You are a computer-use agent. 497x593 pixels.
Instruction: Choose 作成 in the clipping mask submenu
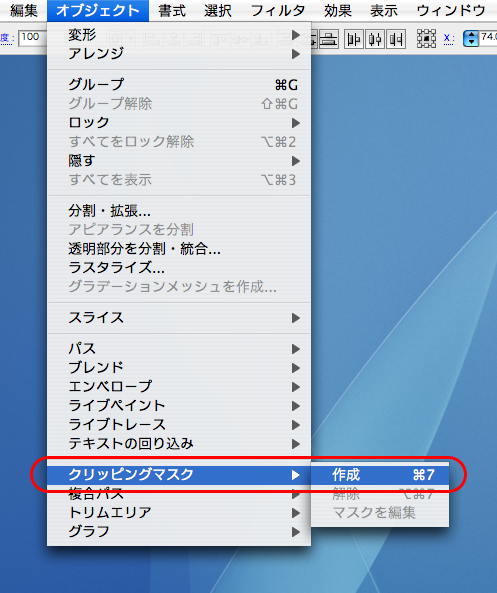pyautogui.click(x=380, y=475)
